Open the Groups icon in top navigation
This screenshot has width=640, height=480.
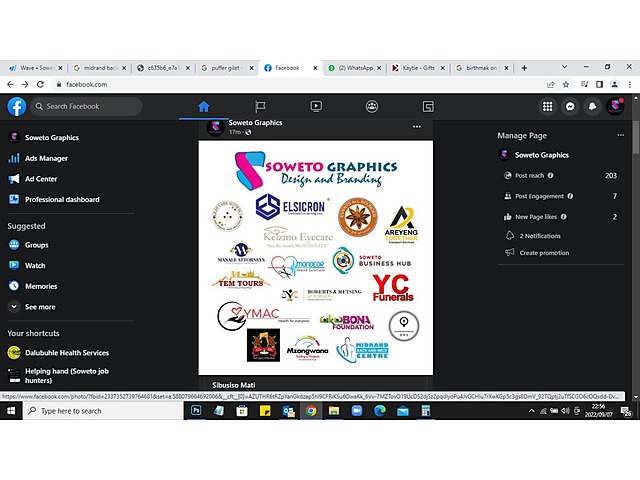pyautogui.click(x=372, y=106)
